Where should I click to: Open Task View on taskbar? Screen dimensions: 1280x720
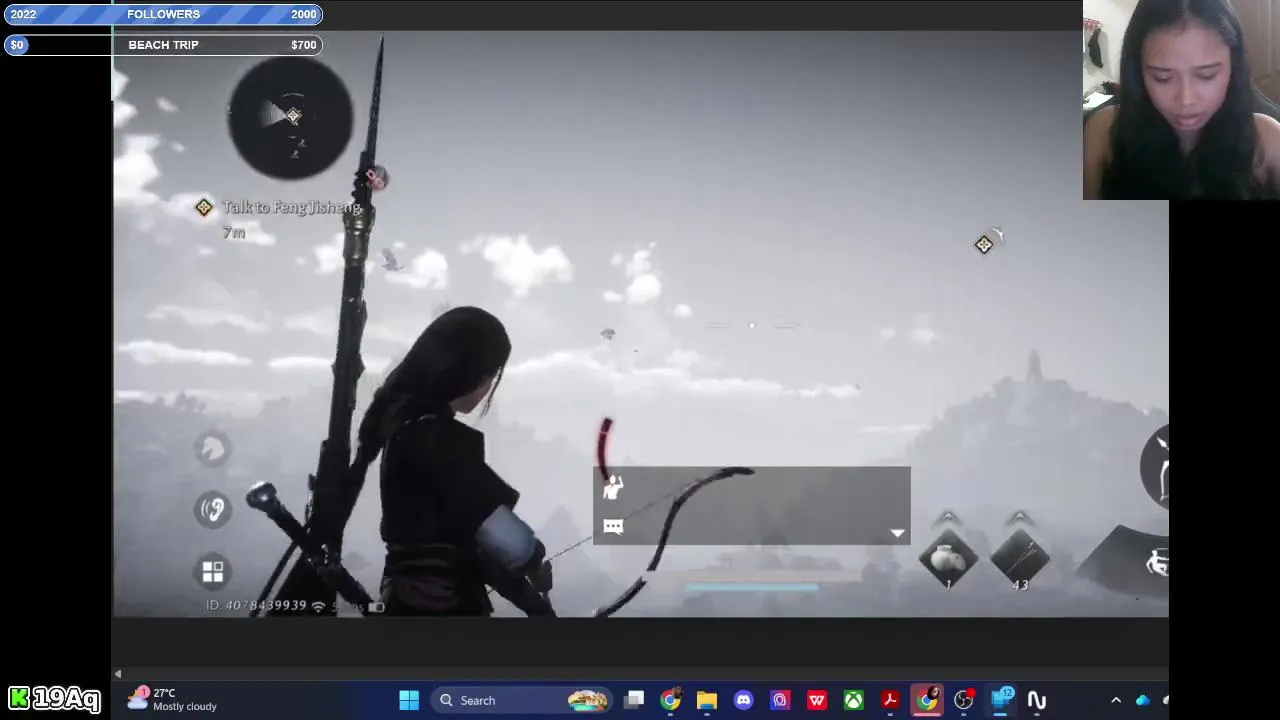[634, 700]
